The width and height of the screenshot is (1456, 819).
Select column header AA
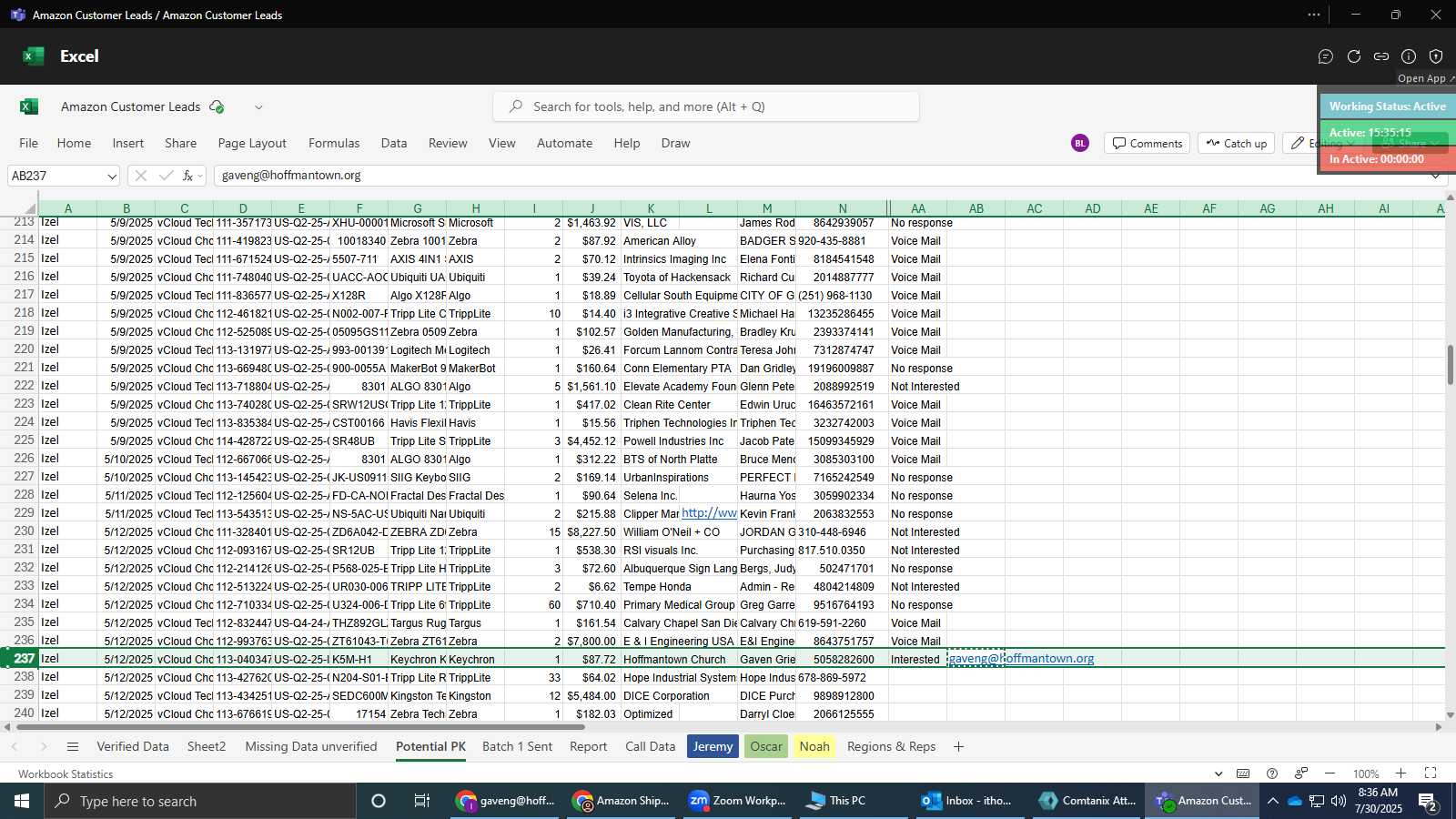pyautogui.click(x=918, y=208)
